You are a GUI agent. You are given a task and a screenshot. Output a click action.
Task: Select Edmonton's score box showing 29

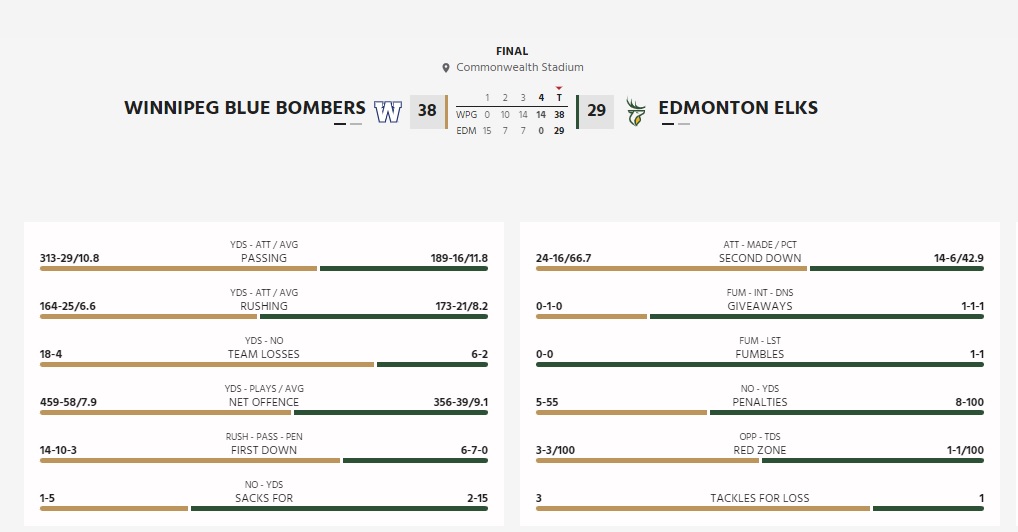click(596, 111)
